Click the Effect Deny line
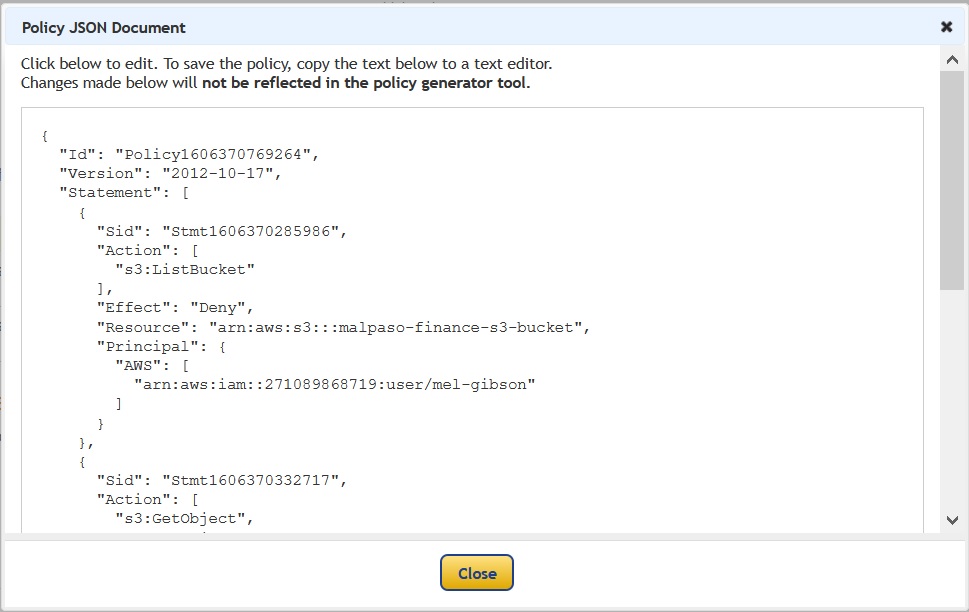Image resolution: width=969 pixels, height=612 pixels. coord(175,308)
